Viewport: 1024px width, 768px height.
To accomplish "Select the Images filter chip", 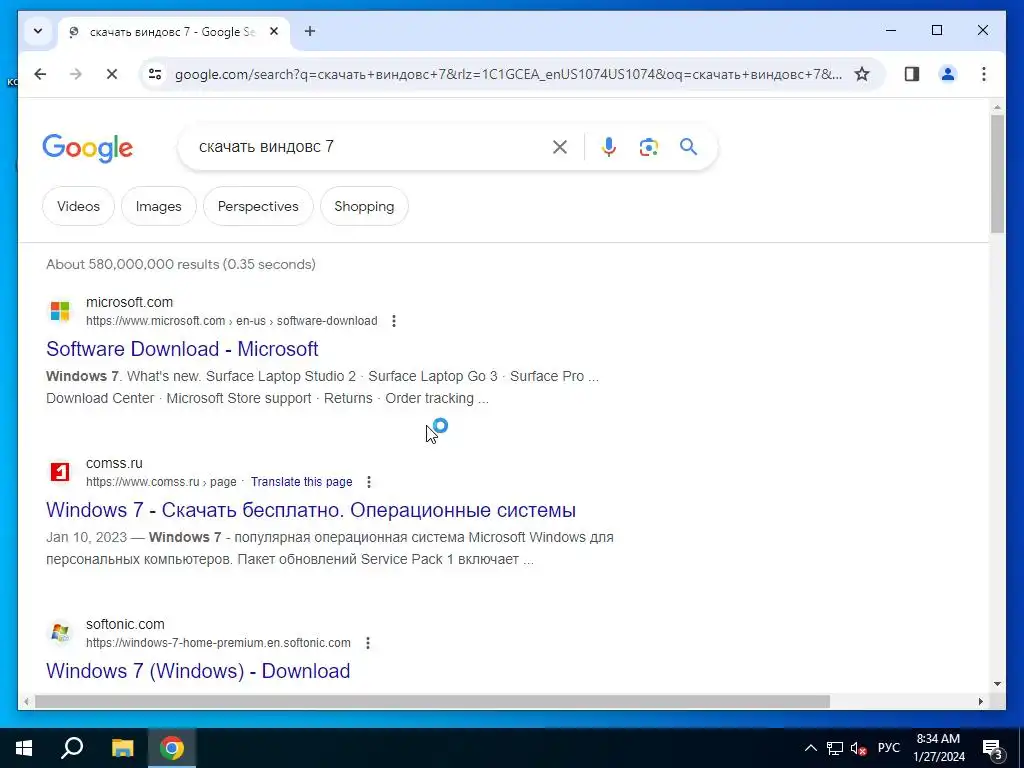I will tap(159, 206).
